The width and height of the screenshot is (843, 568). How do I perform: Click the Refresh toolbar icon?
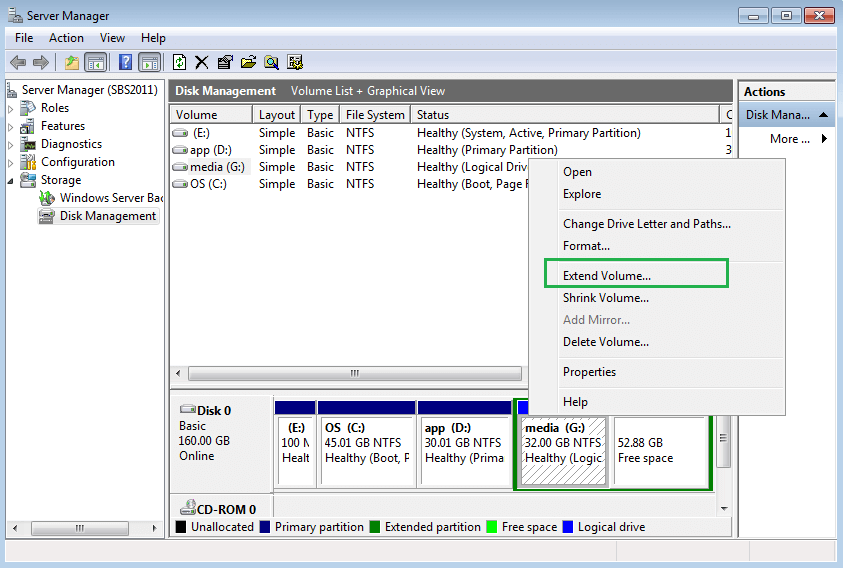pyautogui.click(x=179, y=62)
